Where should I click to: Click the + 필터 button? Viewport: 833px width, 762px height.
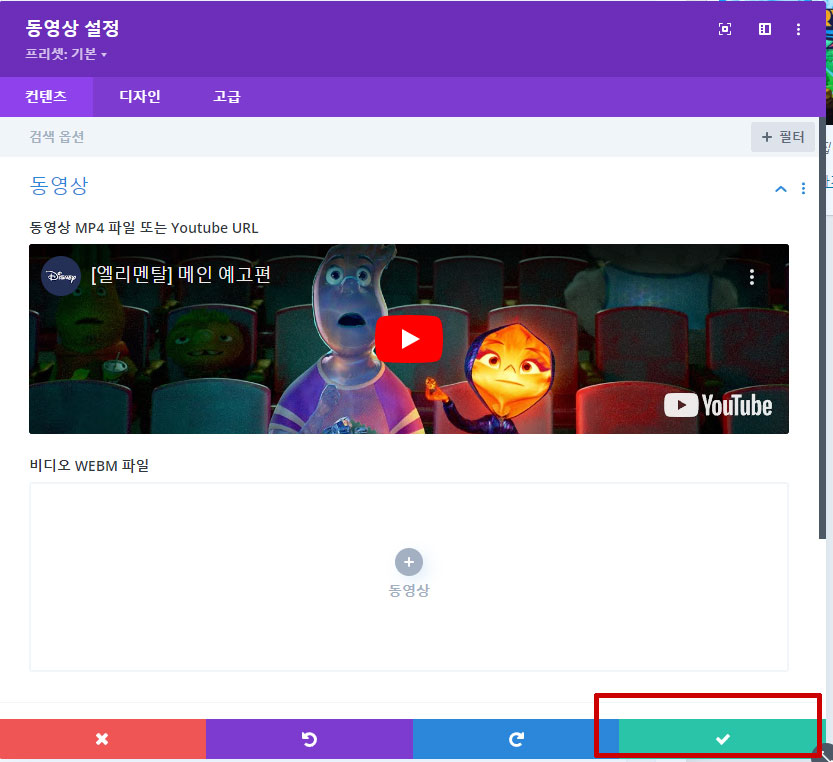click(x=783, y=137)
